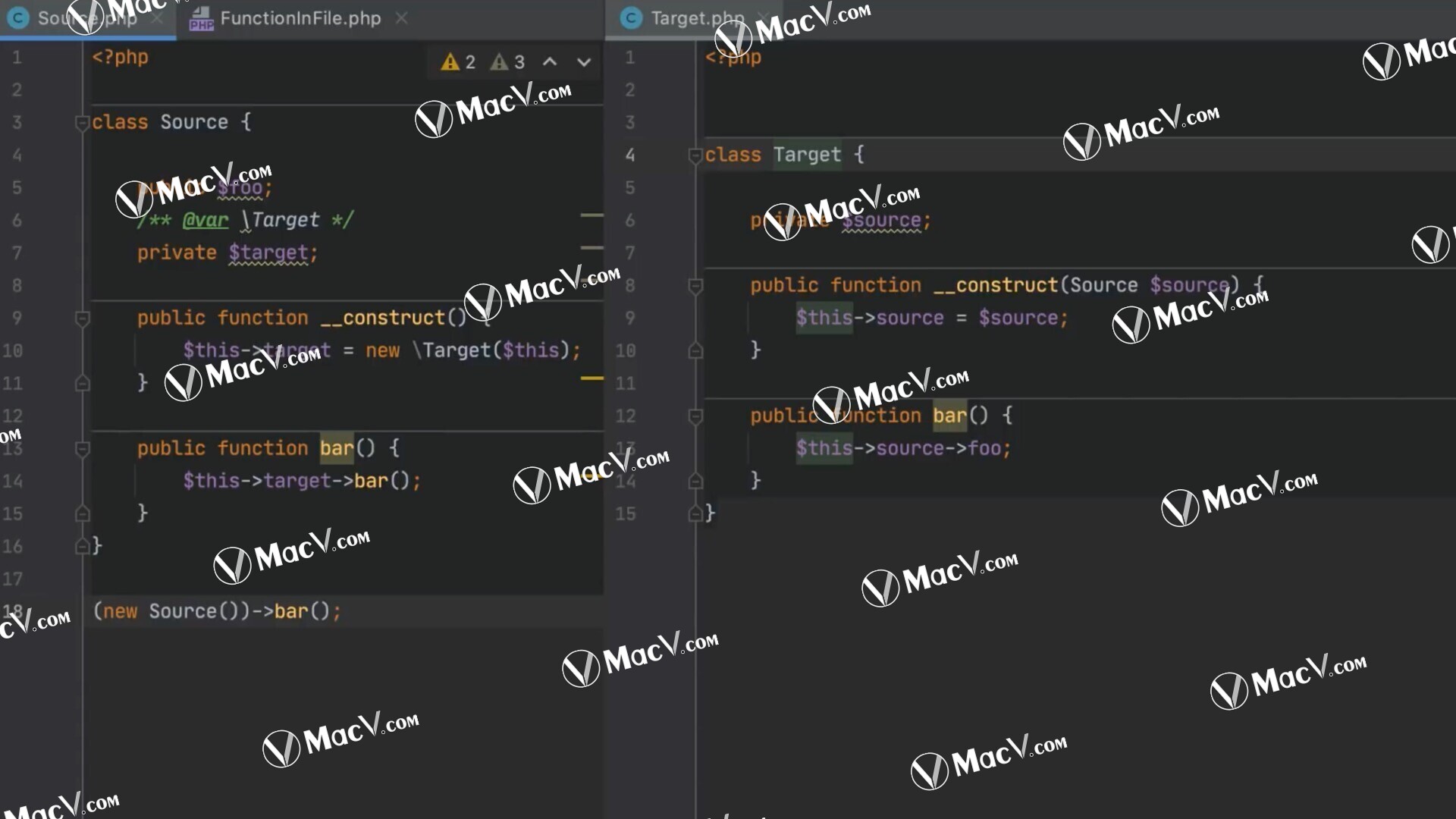Viewport: 1456px width, 819px height.
Task: Click the class icon on the Source.php tab
Action: tap(18, 18)
